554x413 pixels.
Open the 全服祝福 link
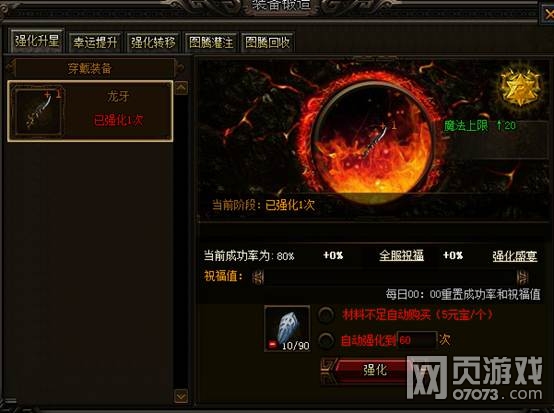[x=401, y=255]
